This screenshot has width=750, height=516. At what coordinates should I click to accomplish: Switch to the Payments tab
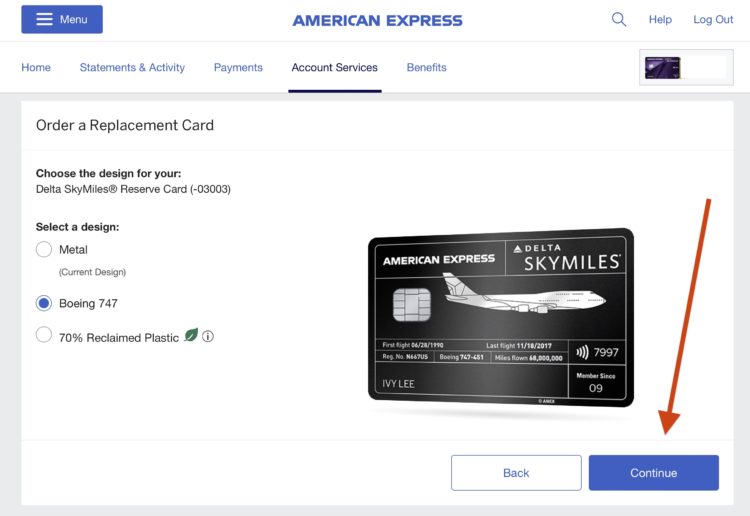(x=238, y=68)
